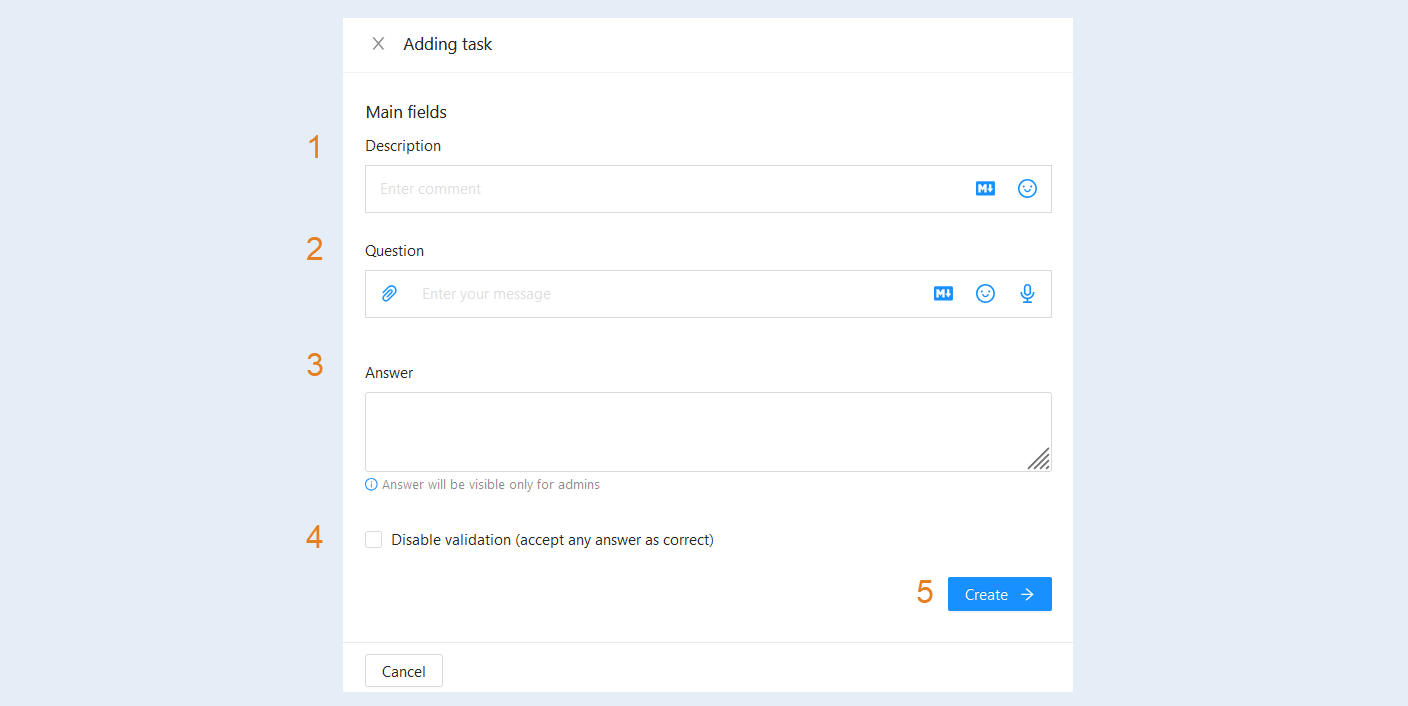Click the 'Description' label
1408x706 pixels.
pos(403,146)
